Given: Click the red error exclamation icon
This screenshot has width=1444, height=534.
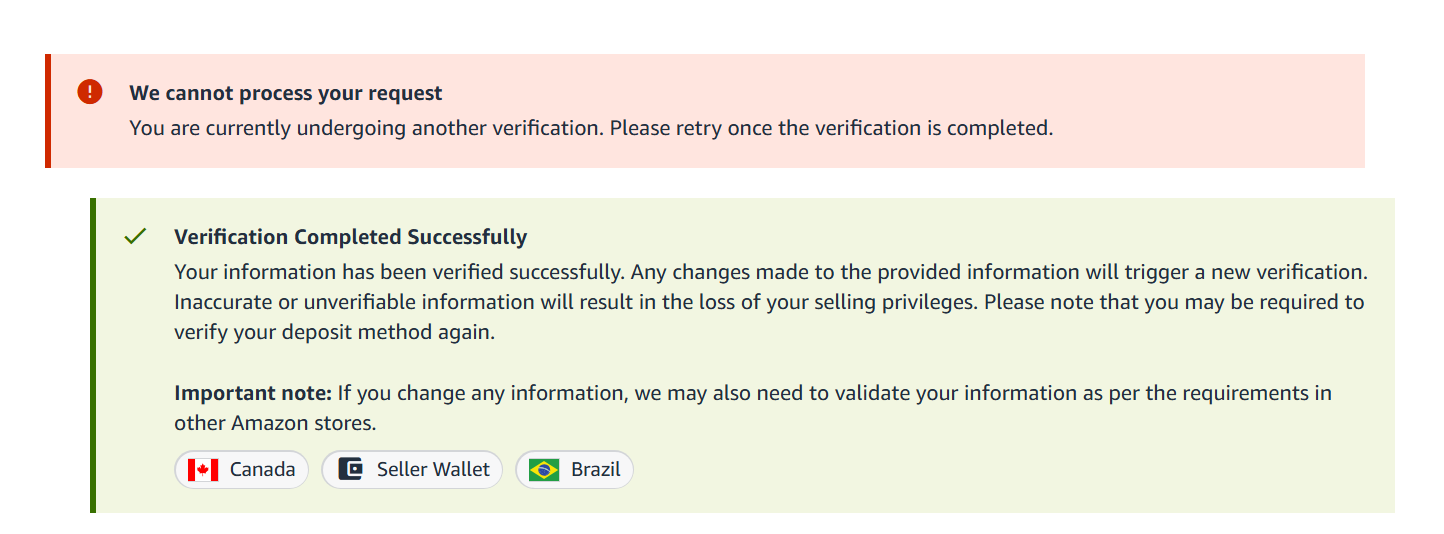Looking at the screenshot, I should (90, 92).
